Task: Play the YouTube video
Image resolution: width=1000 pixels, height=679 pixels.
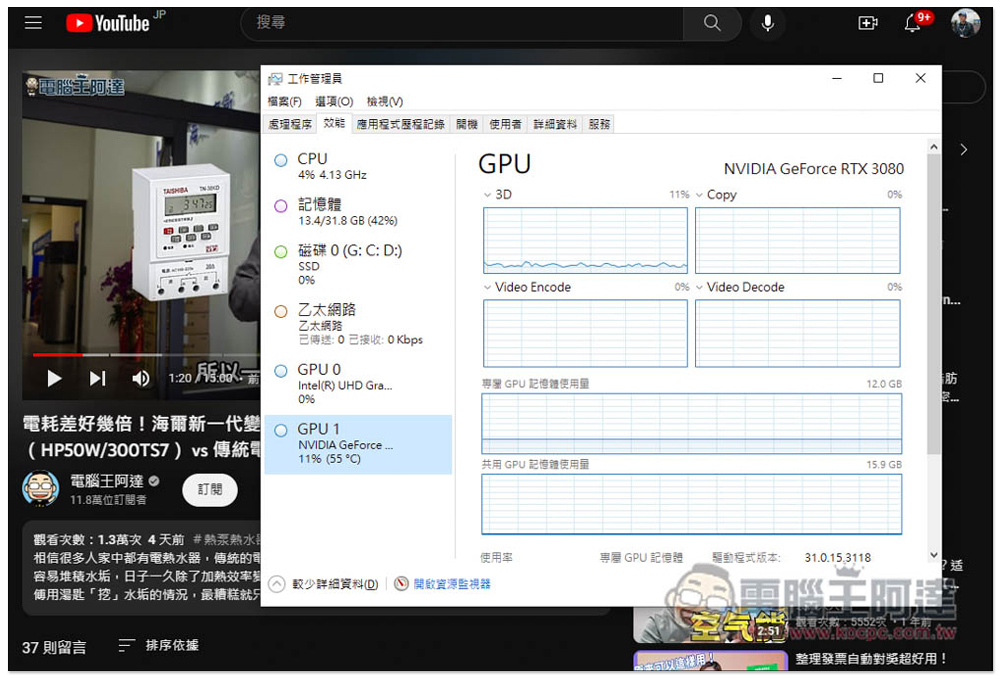Action: (54, 378)
